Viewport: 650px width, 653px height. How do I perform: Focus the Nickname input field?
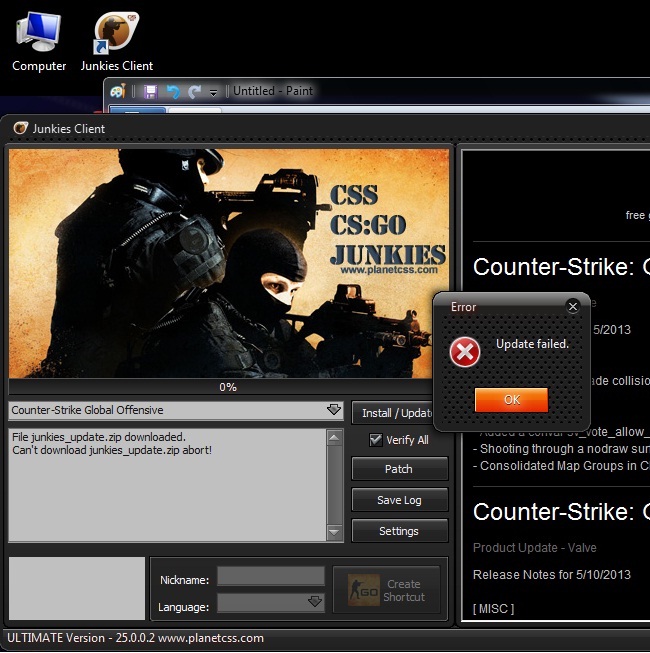271,576
